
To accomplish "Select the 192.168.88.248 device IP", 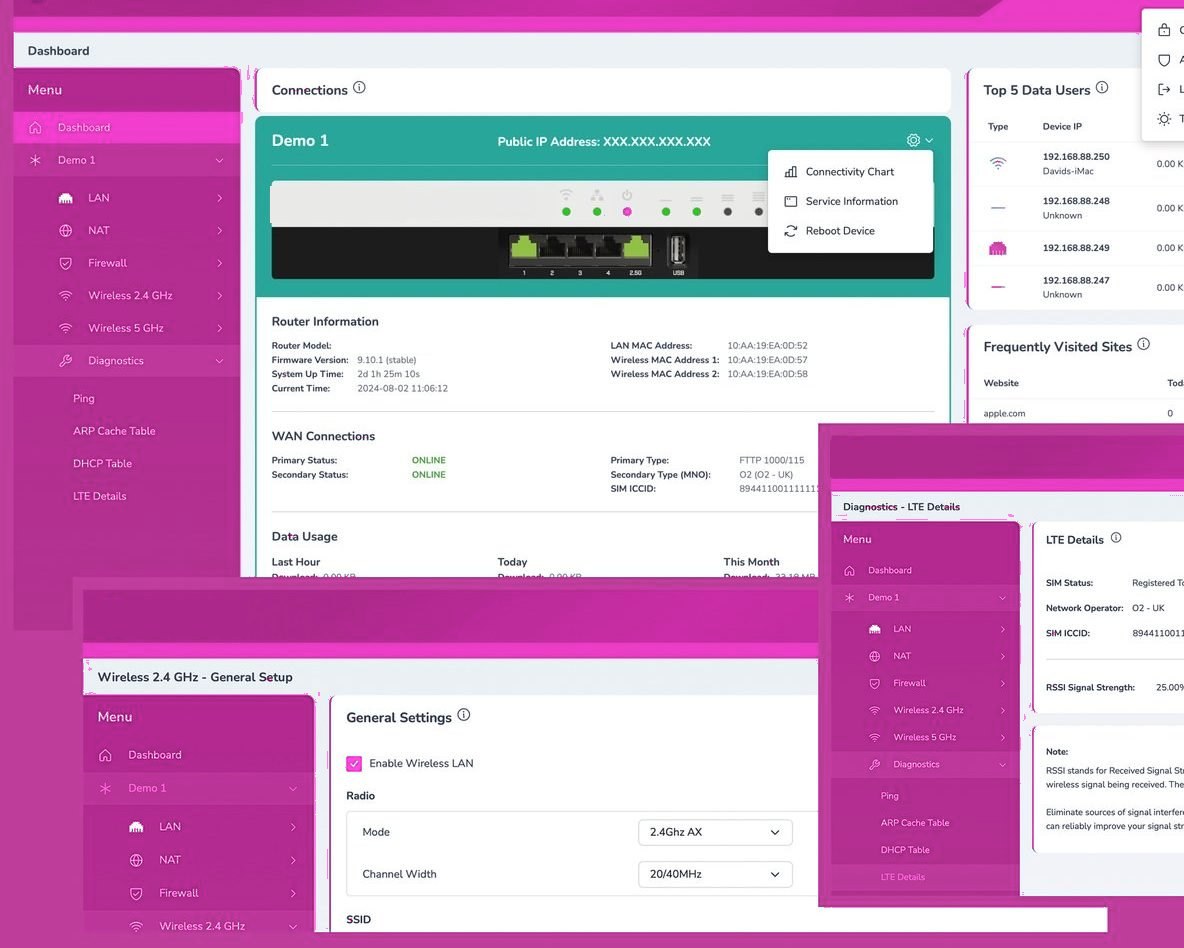I will [1075, 201].
